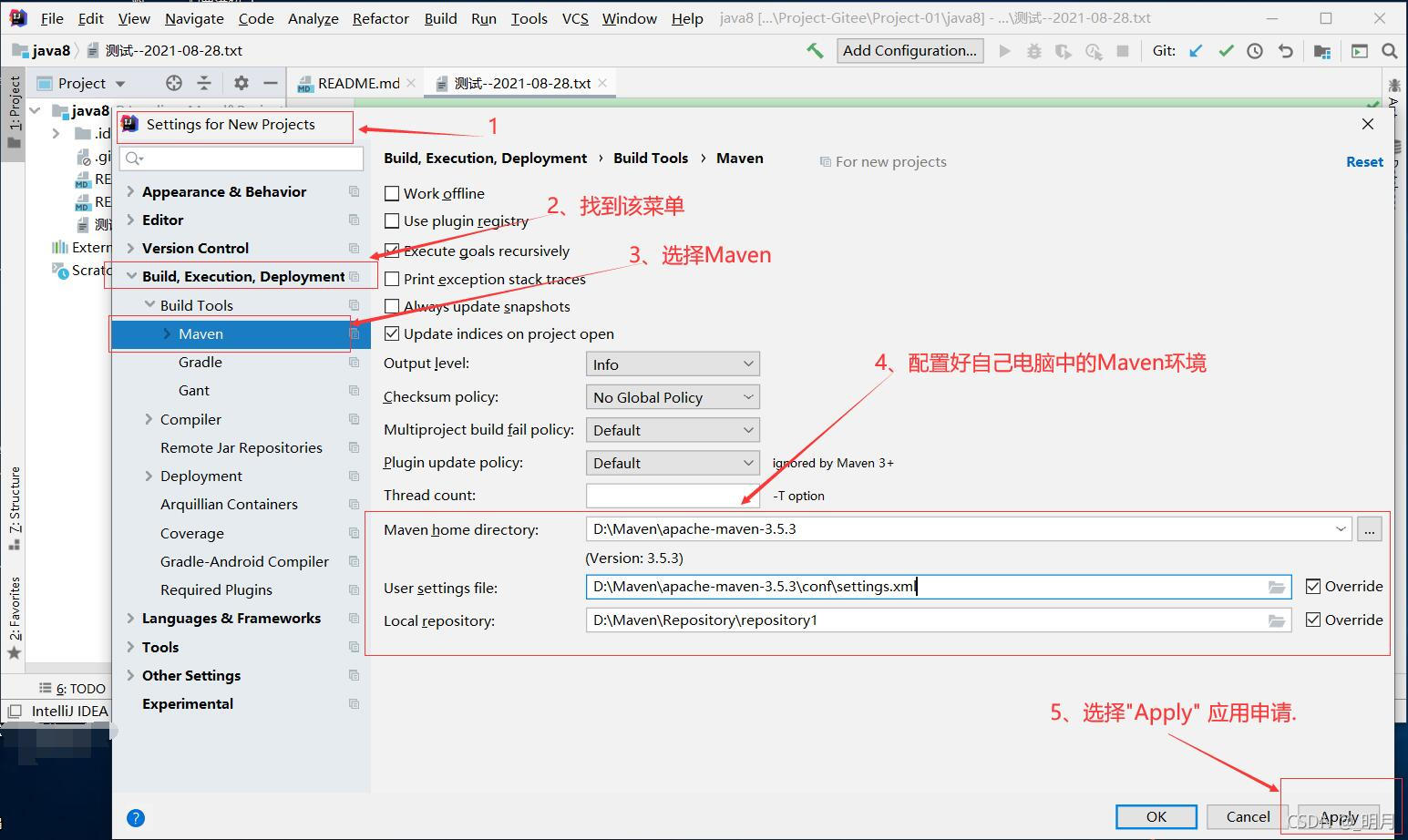This screenshot has width=1408, height=840.
Task: Click the Run Anything toolbar icon
Action: [x=1360, y=51]
